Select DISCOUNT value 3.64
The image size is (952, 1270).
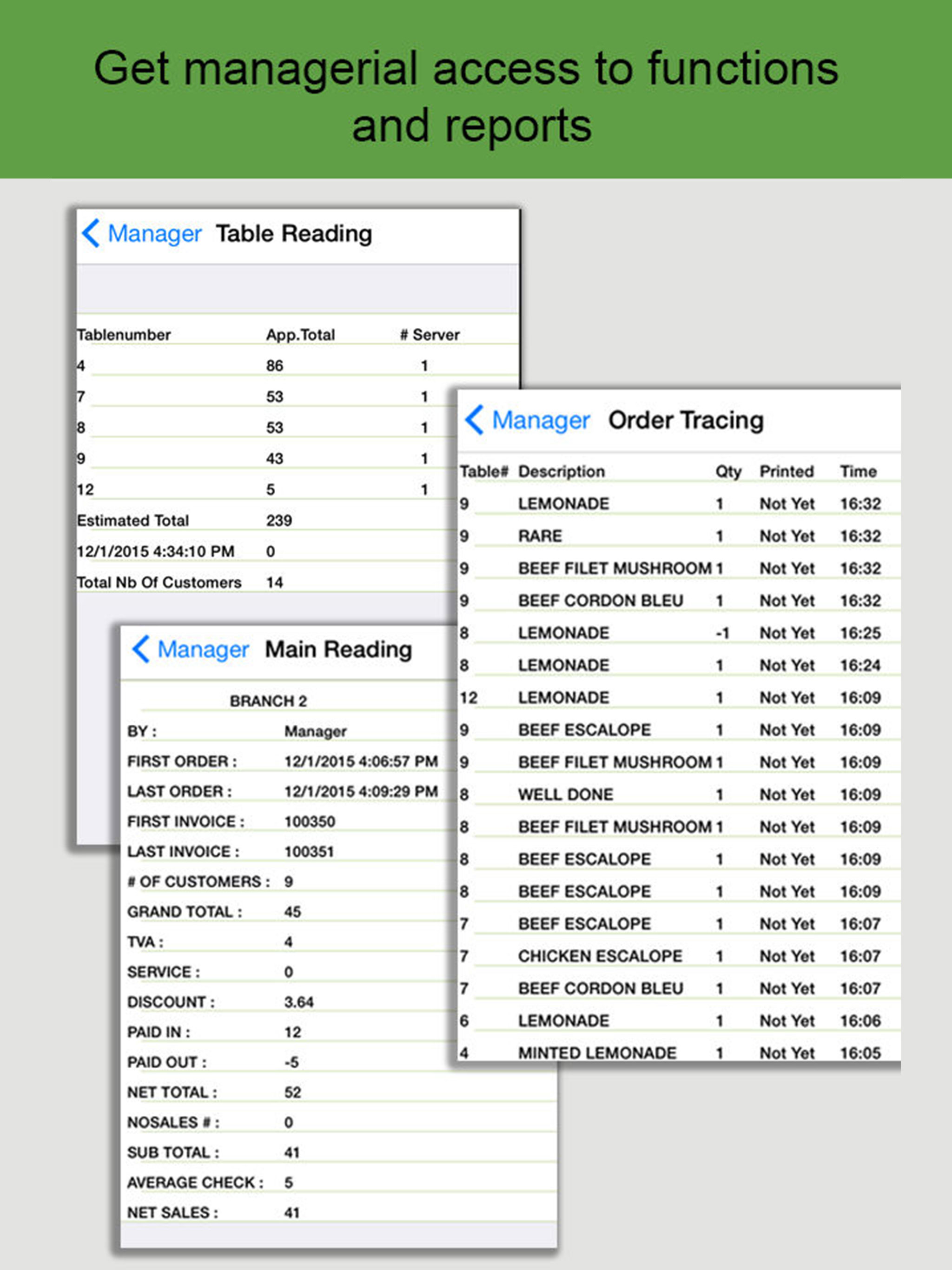tap(299, 1002)
